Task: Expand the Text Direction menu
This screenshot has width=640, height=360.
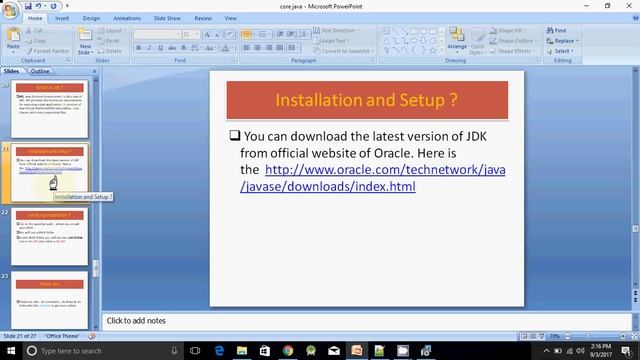Action: [x=336, y=31]
